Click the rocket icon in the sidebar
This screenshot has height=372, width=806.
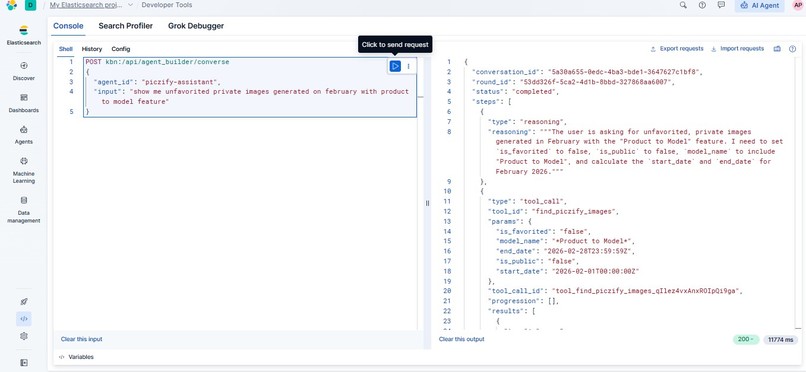[24, 302]
